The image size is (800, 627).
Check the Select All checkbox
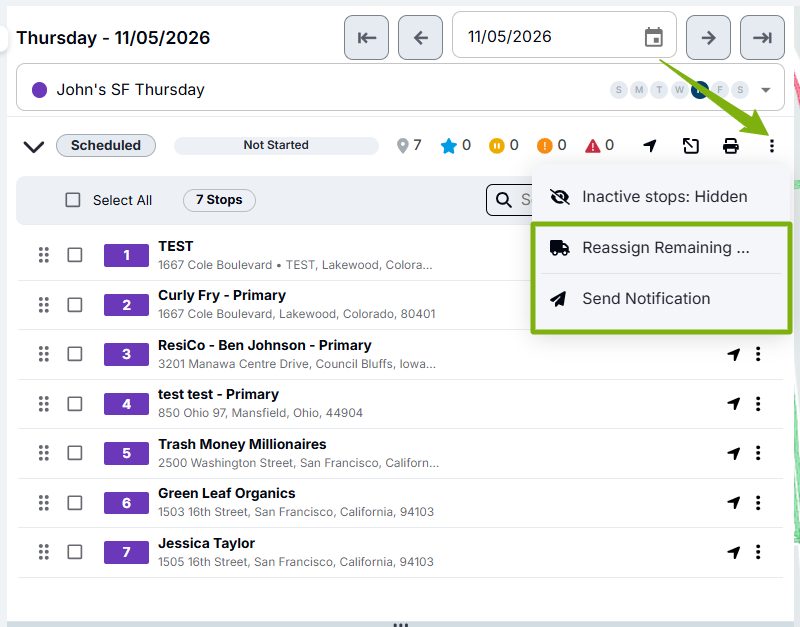73,200
